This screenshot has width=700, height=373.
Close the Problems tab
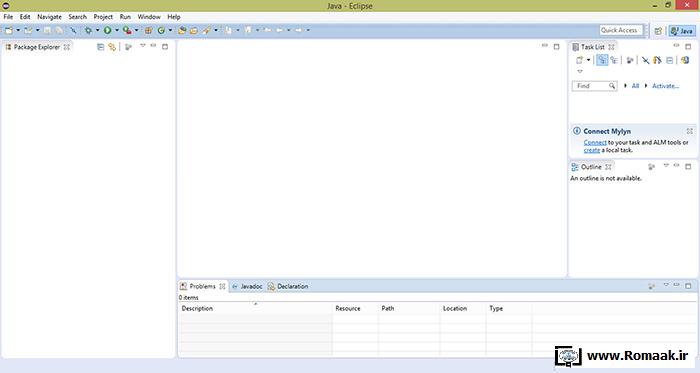[x=222, y=286]
